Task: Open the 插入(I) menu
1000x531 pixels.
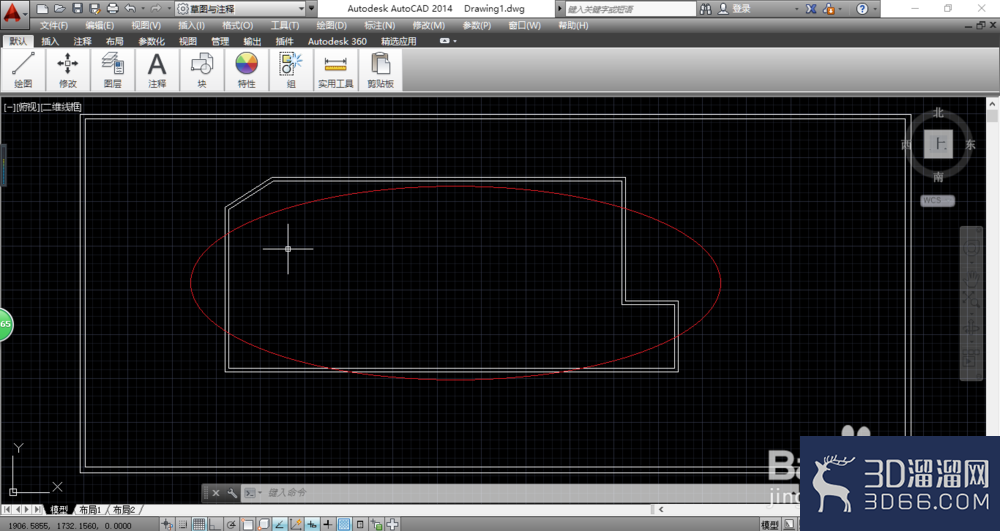Action: [x=191, y=25]
